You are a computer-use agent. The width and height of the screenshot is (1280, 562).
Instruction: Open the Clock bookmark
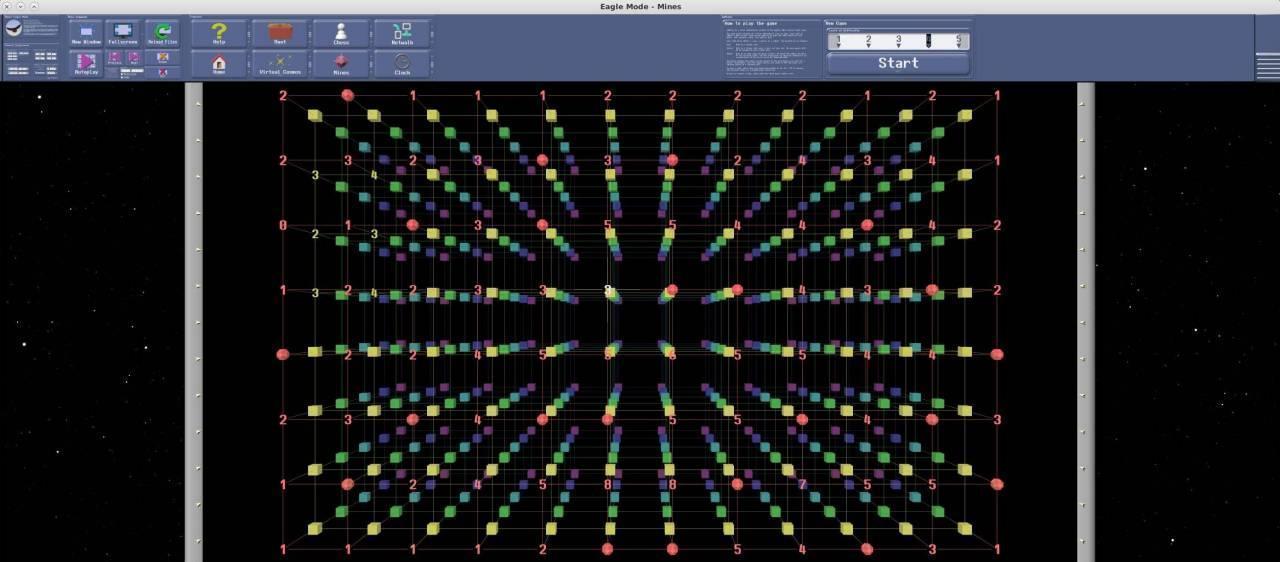click(402, 65)
